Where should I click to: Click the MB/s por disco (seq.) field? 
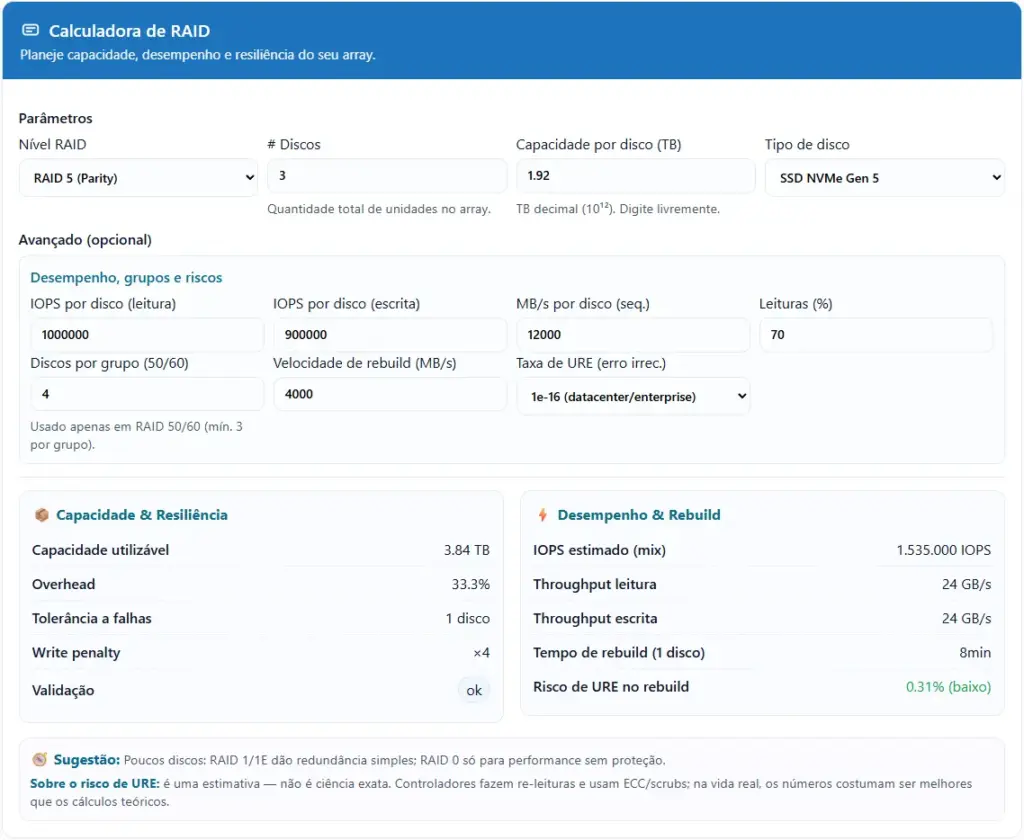633,334
